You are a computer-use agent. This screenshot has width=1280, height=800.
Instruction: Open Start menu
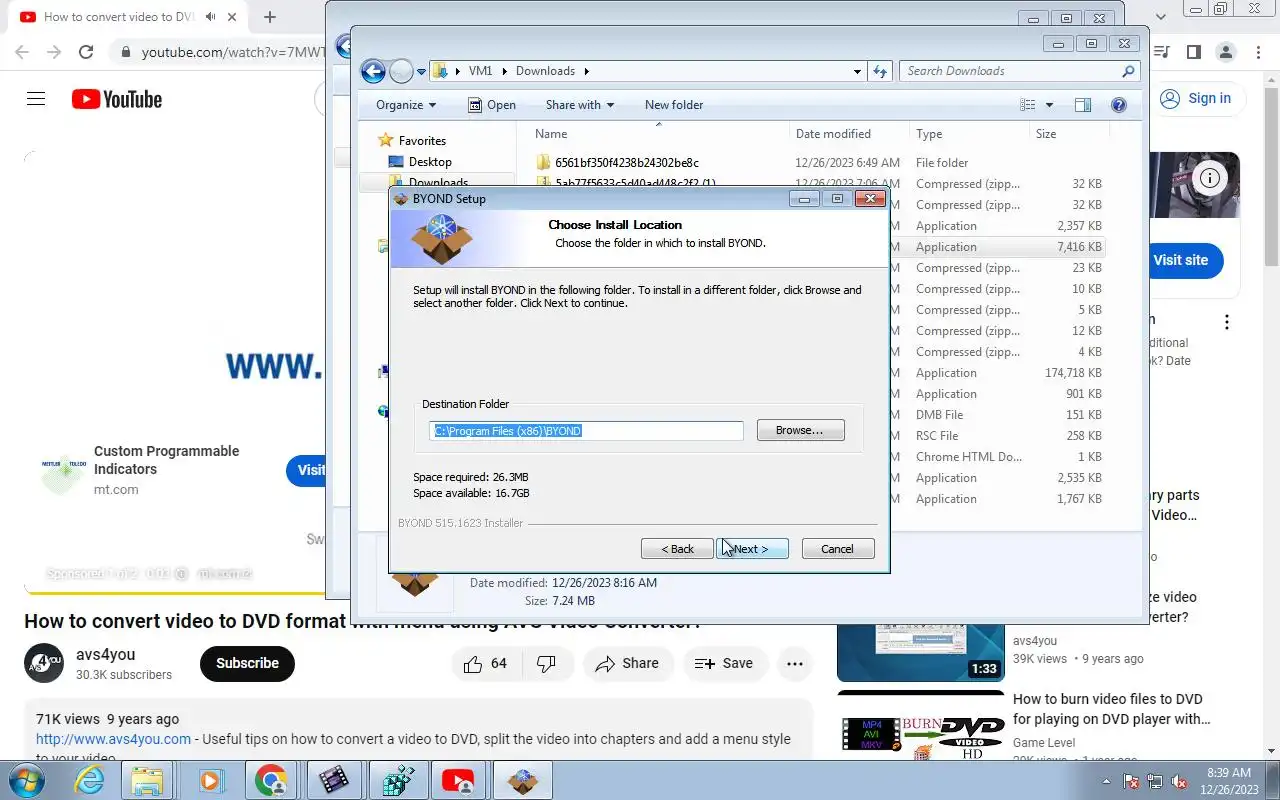[27, 780]
